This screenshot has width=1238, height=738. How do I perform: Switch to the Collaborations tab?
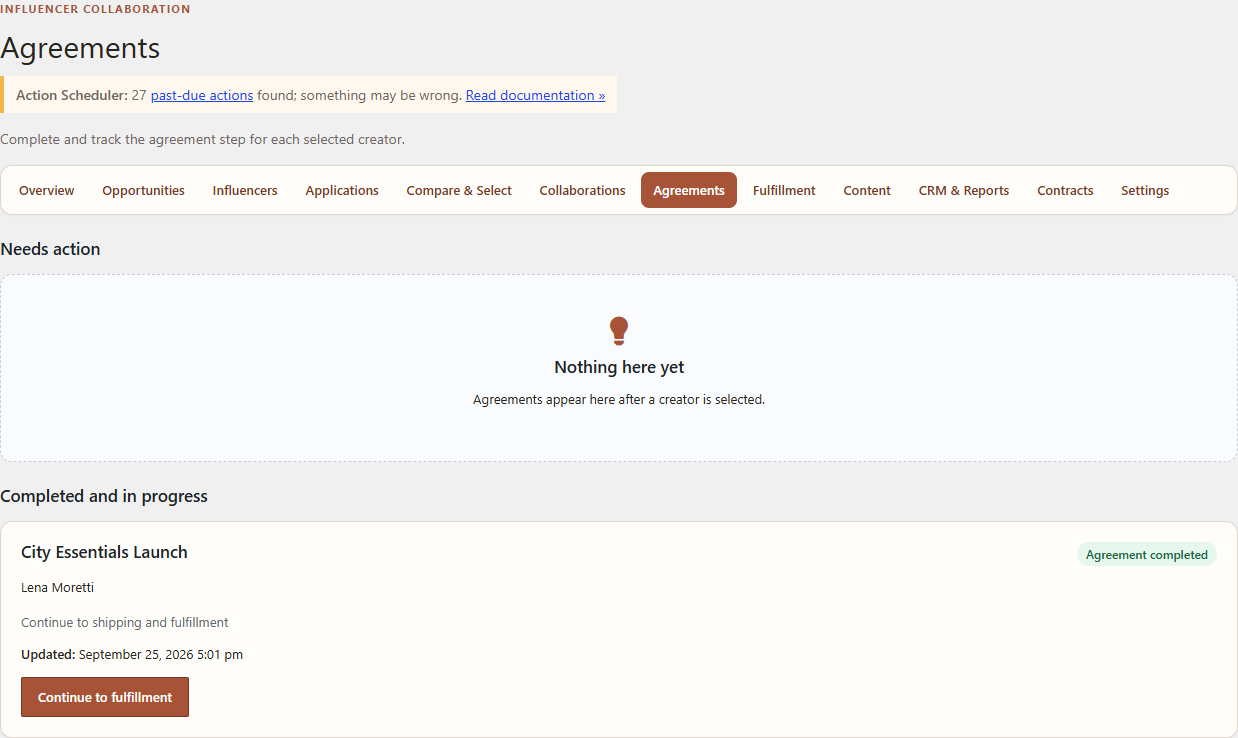click(582, 190)
